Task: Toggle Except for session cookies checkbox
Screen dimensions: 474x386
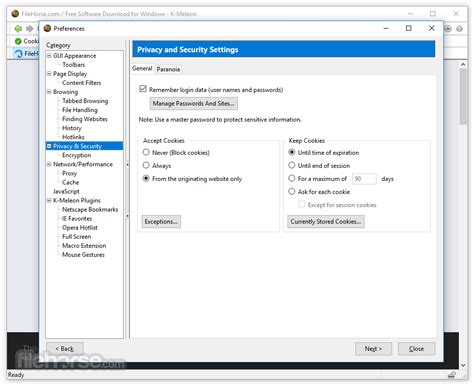Action: pyautogui.click(x=302, y=204)
